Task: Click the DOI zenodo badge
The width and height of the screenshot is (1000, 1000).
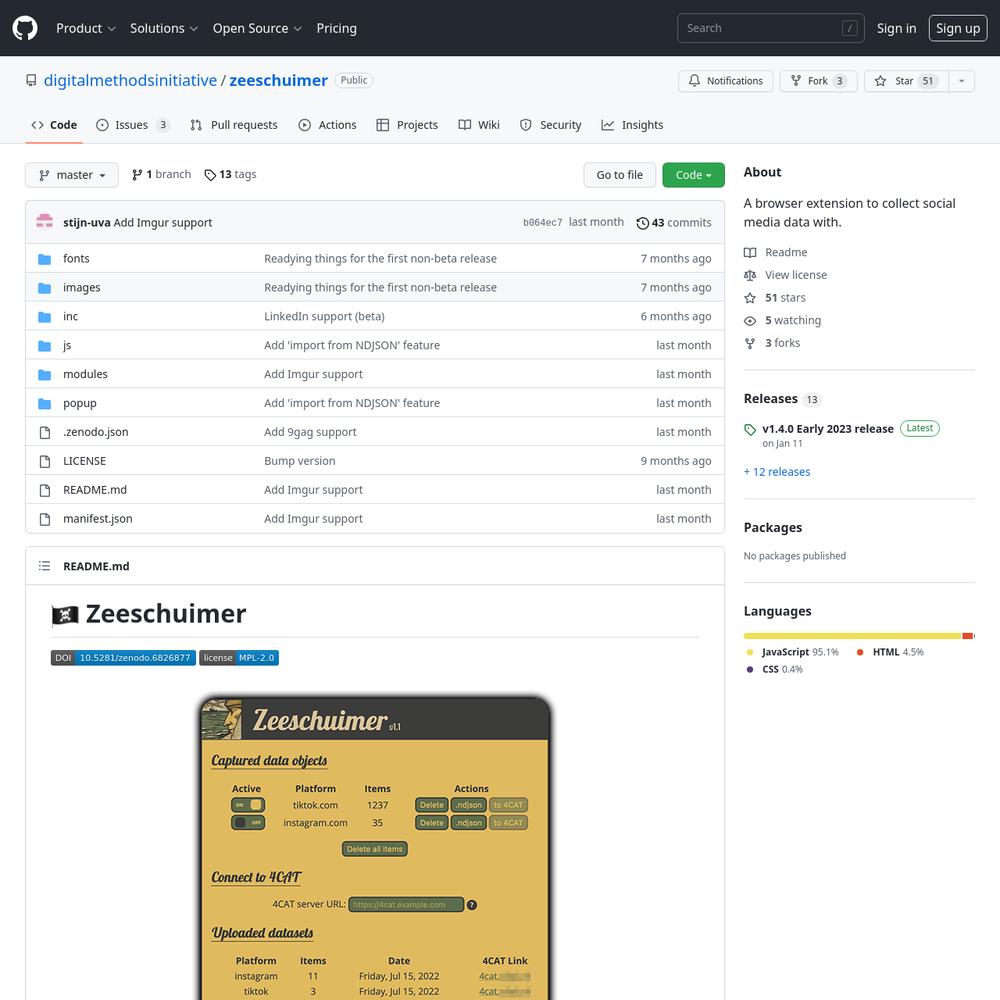Action: (x=123, y=658)
